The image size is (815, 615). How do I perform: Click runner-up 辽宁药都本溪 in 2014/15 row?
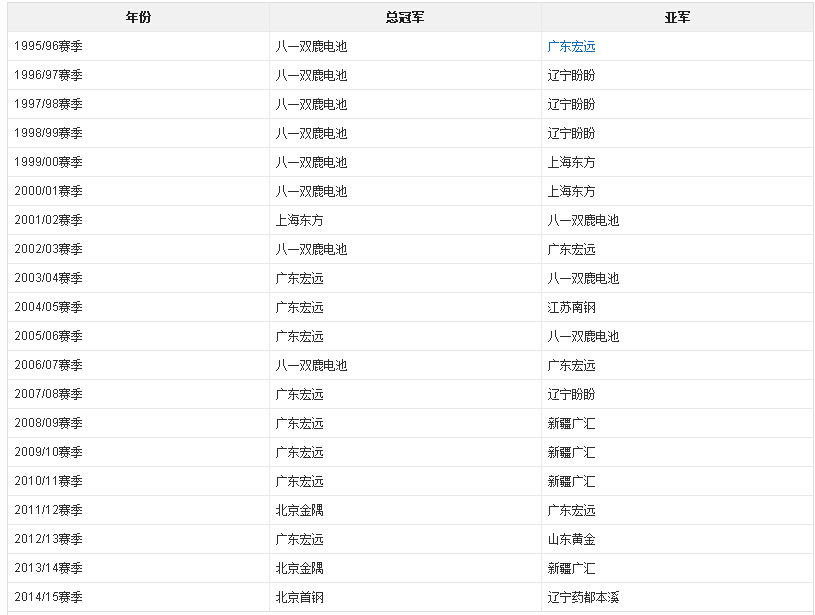[x=583, y=597]
